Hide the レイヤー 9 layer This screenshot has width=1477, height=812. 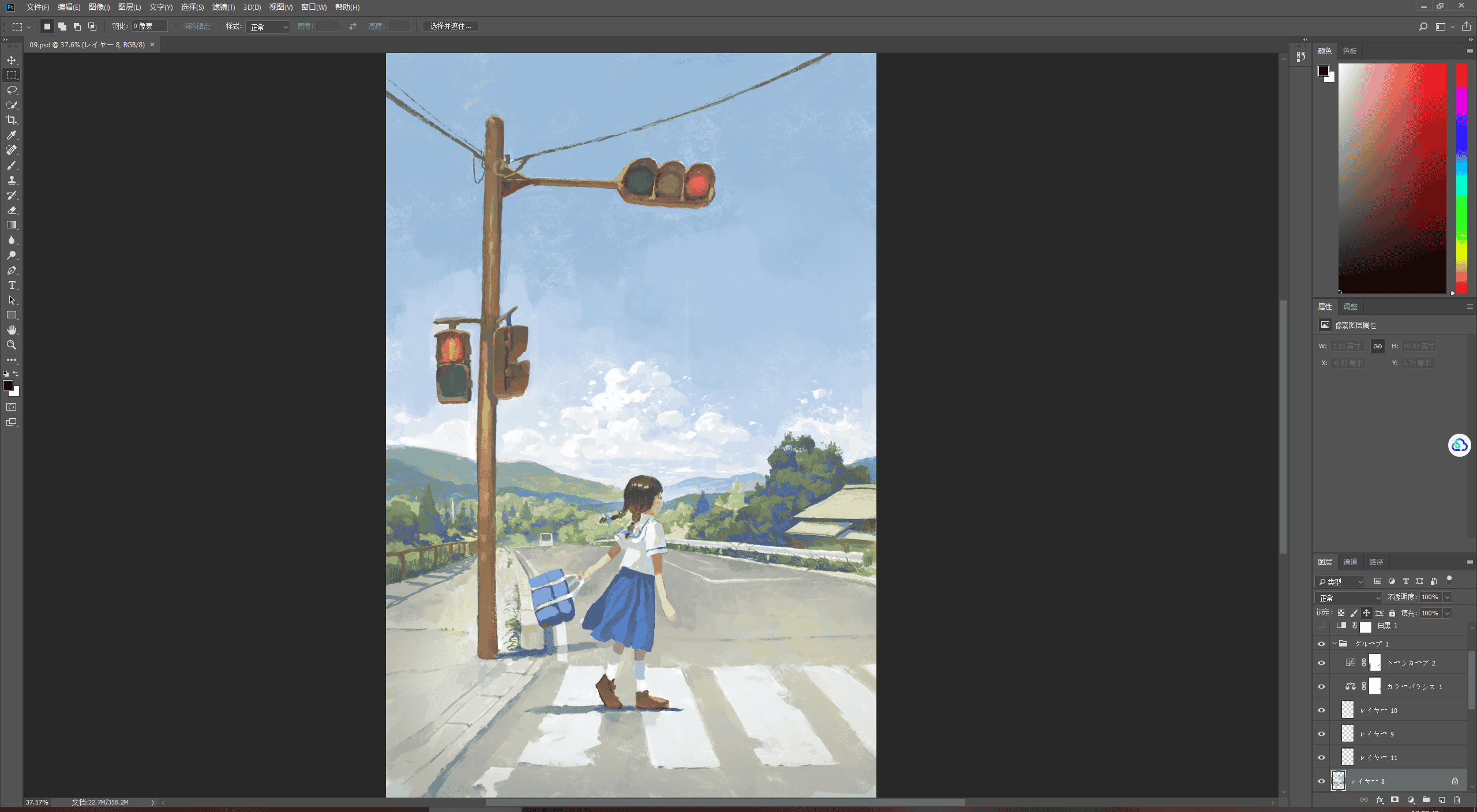pyautogui.click(x=1321, y=734)
